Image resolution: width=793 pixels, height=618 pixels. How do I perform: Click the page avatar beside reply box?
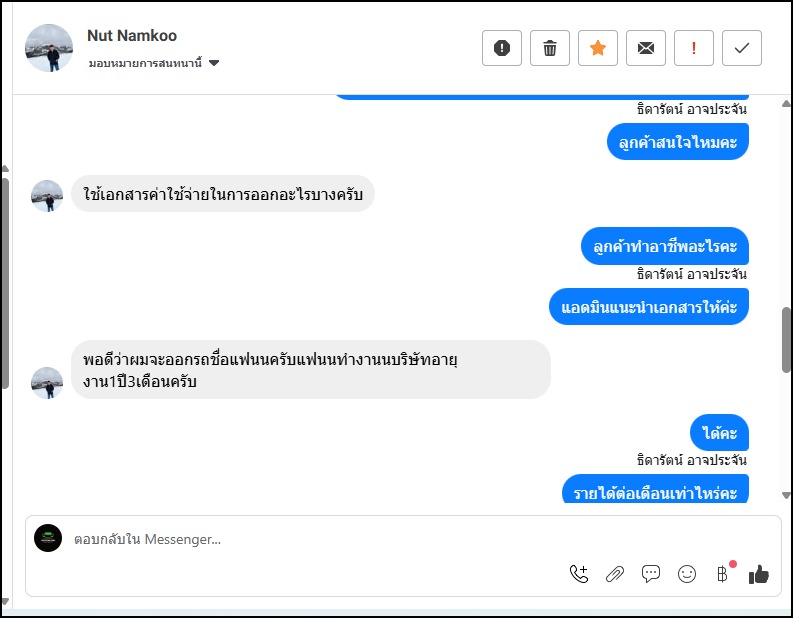[48, 538]
